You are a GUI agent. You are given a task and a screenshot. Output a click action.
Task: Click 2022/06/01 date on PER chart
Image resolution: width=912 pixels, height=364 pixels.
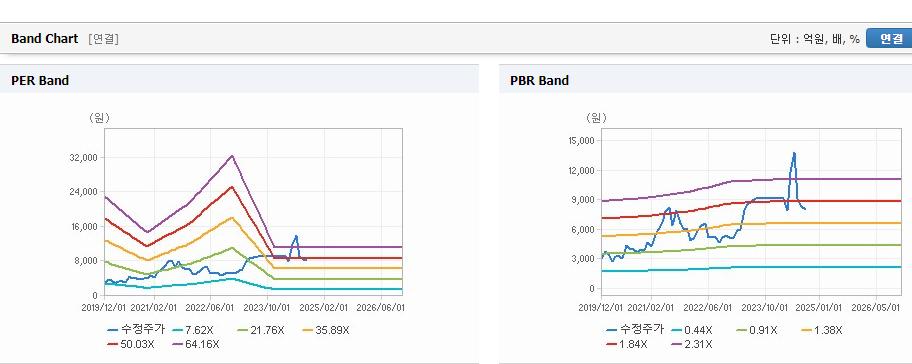[x=210, y=307]
